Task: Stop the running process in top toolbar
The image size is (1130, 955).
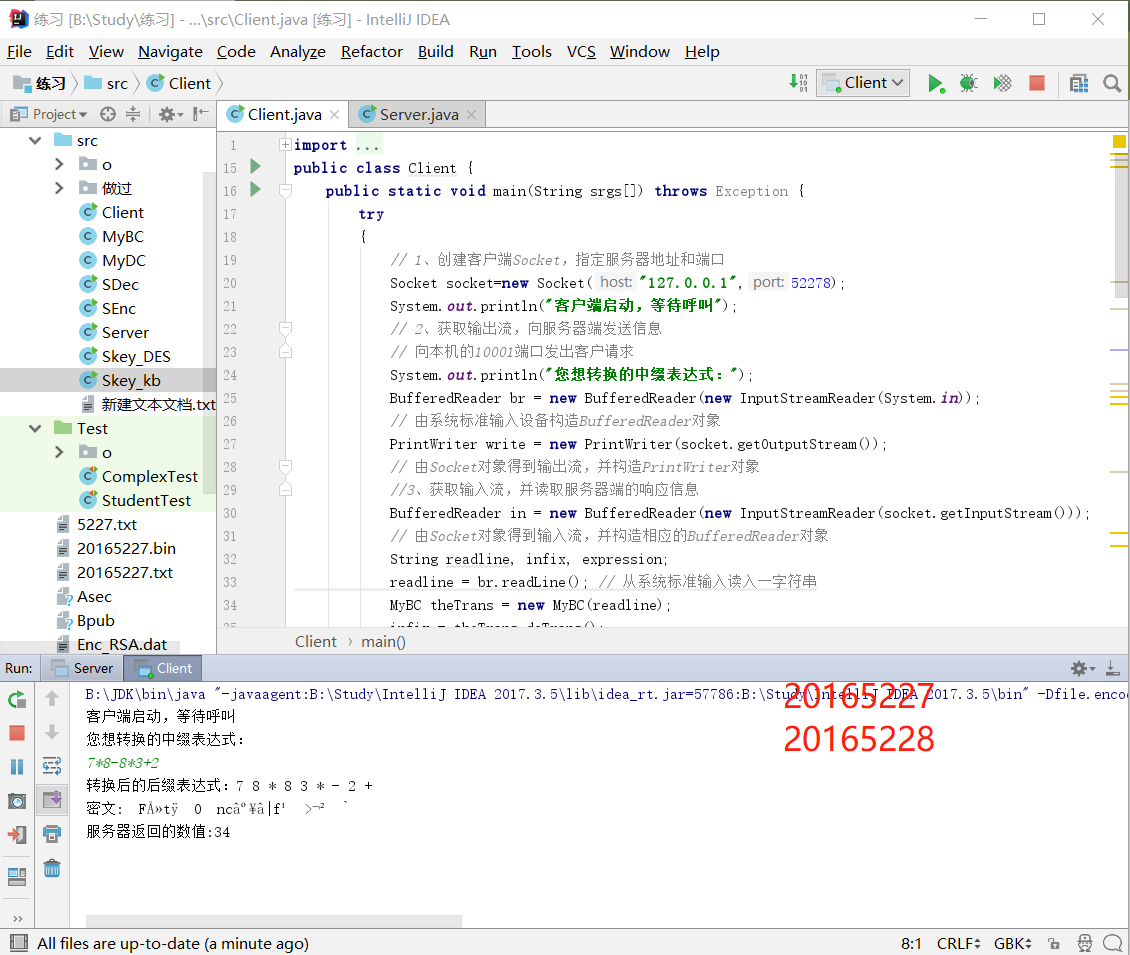Action: pyautogui.click(x=1037, y=84)
